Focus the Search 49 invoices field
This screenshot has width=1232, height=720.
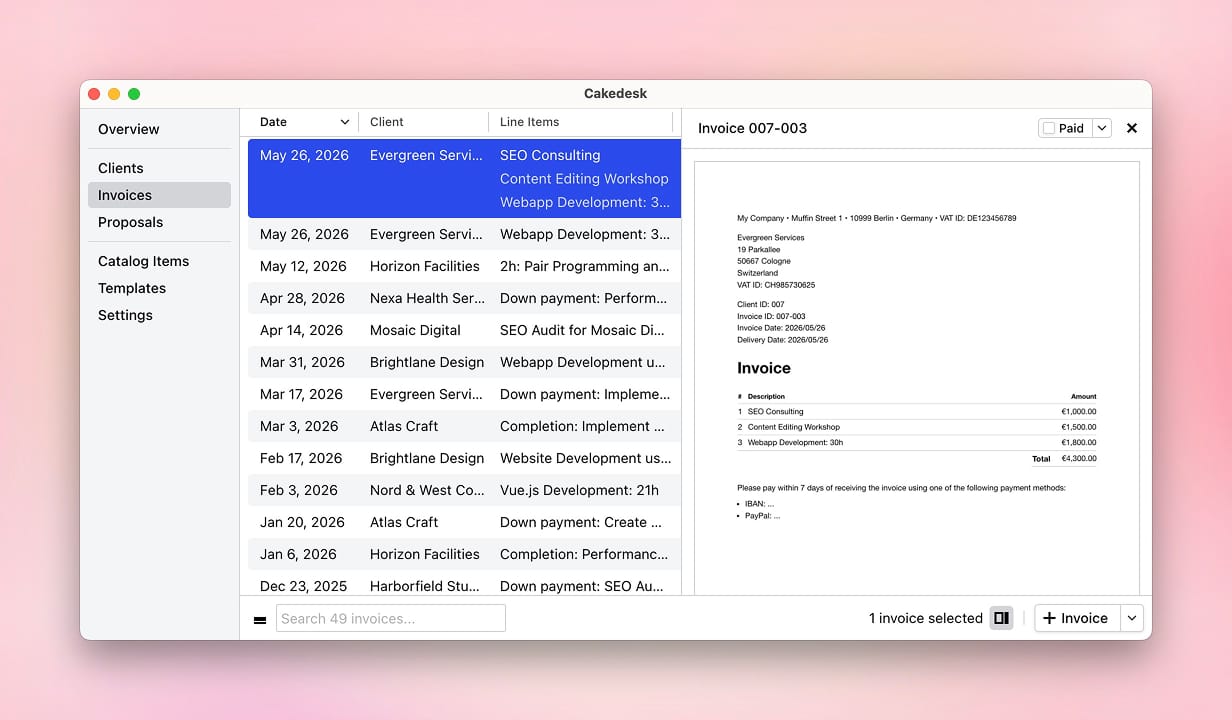click(391, 618)
